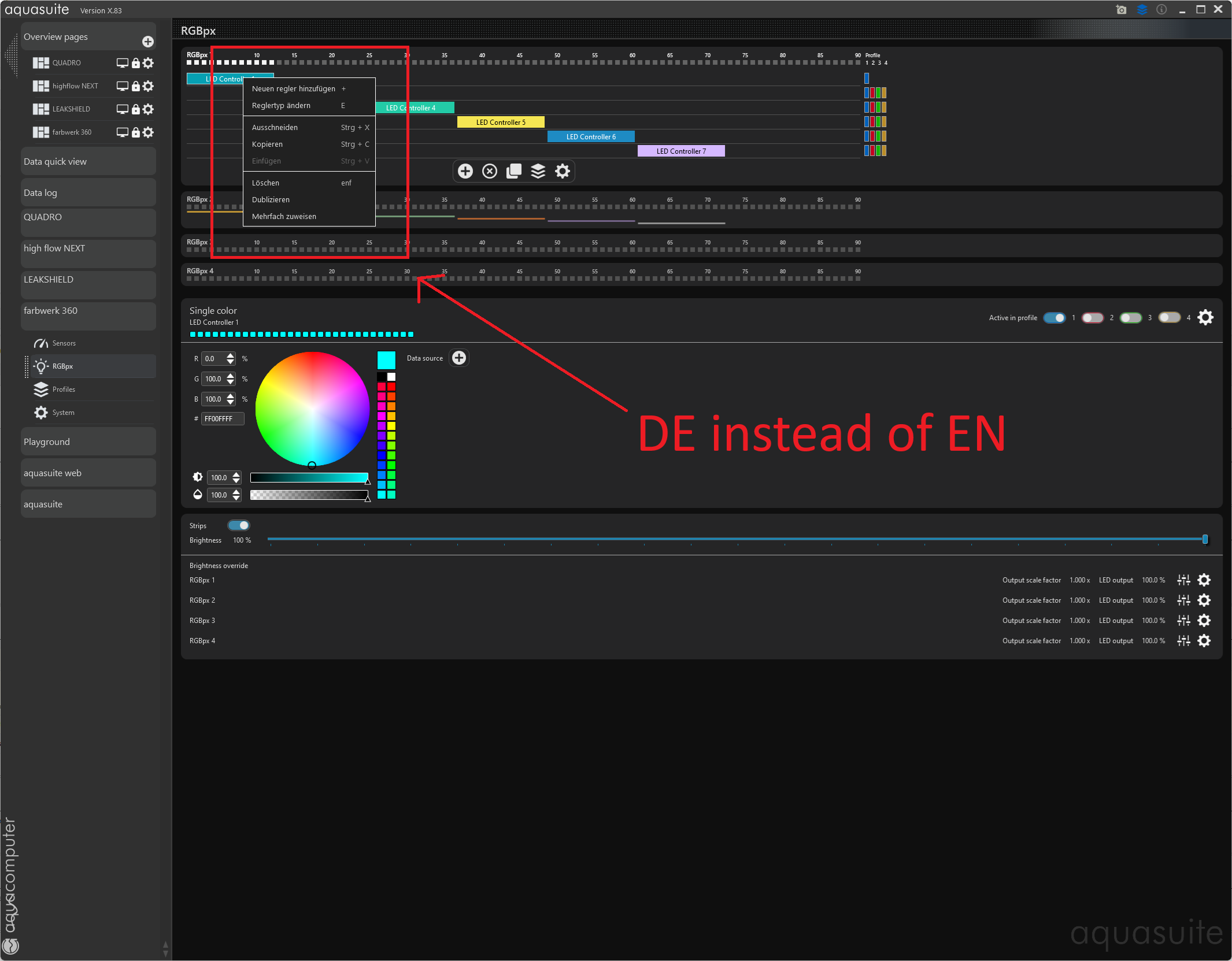This screenshot has width=1232, height=961.
Task: Expand the Playground section
Action: point(88,442)
